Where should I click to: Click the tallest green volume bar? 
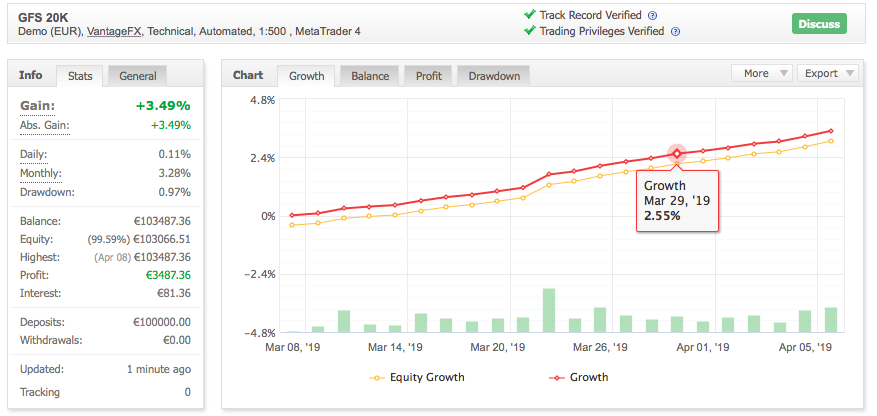(x=549, y=310)
